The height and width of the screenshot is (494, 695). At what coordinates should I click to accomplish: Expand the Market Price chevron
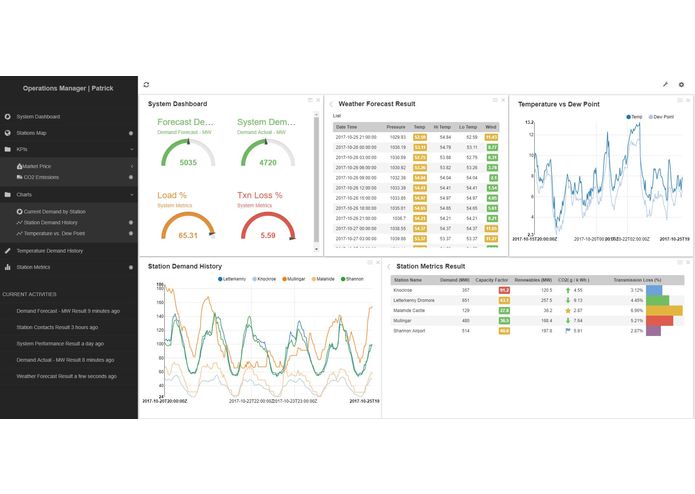(x=132, y=167)
